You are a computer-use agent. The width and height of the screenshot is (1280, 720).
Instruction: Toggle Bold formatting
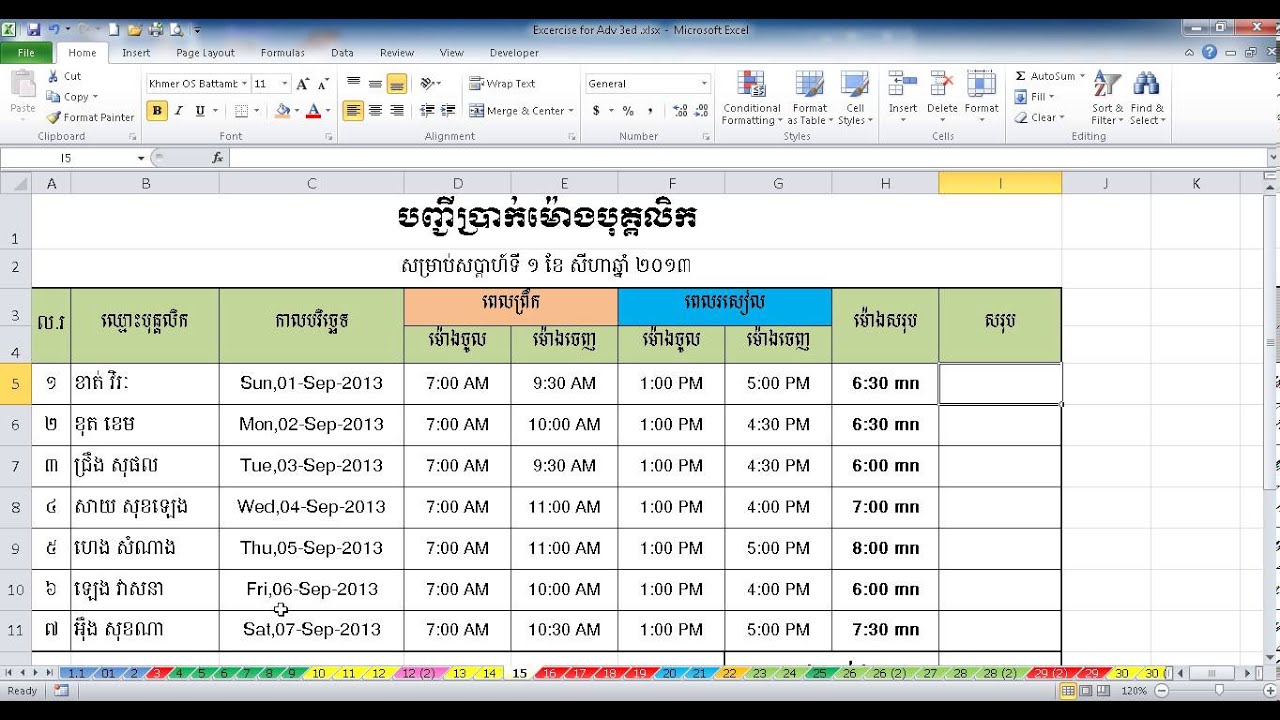(157, 111)
